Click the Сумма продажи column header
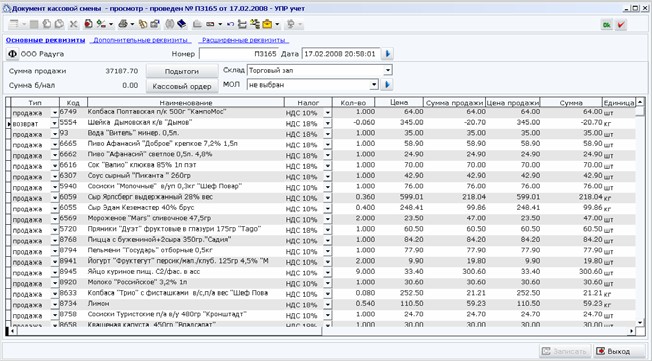 (x=454, y=102)
